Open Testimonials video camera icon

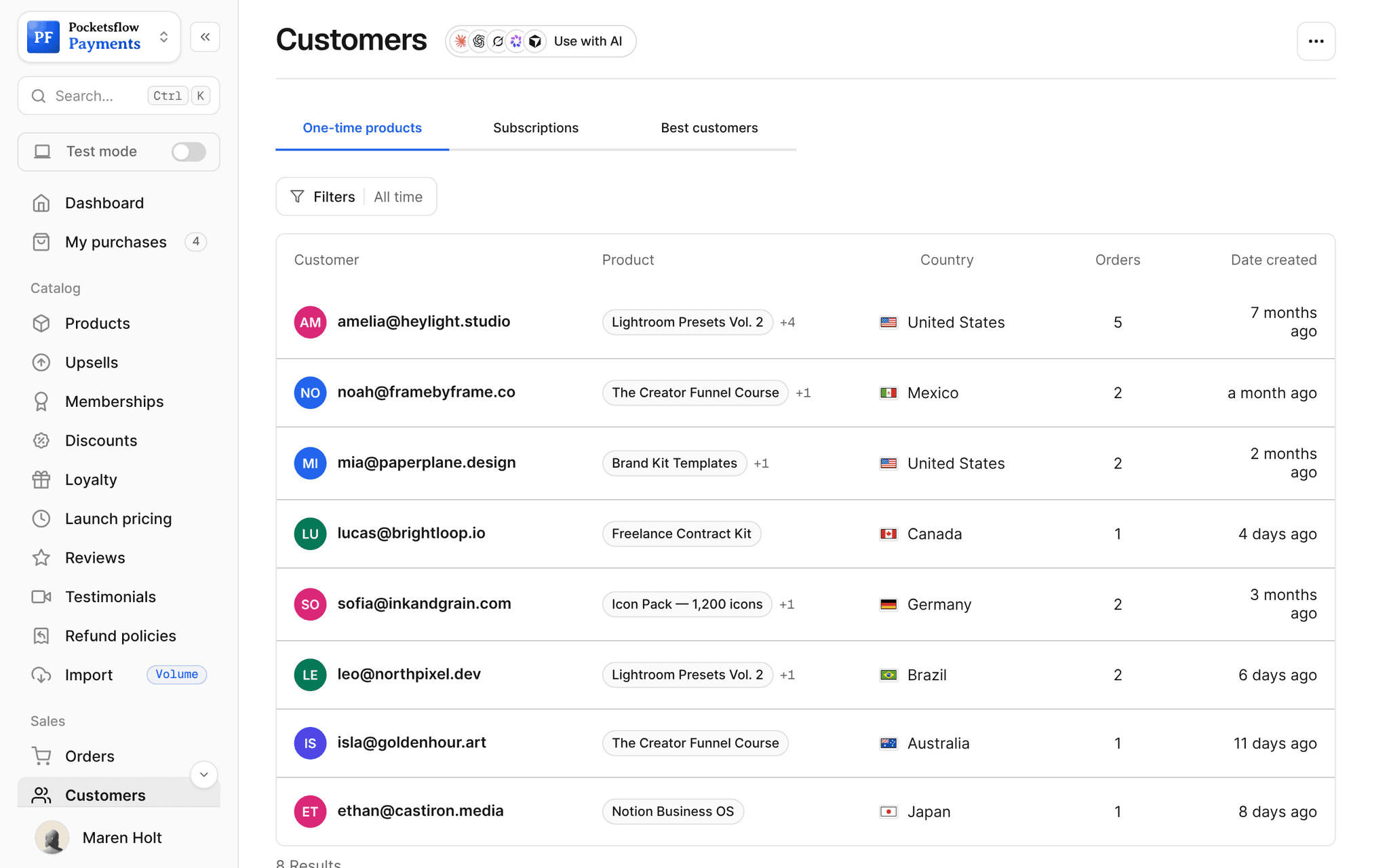[x=41, y=597]
